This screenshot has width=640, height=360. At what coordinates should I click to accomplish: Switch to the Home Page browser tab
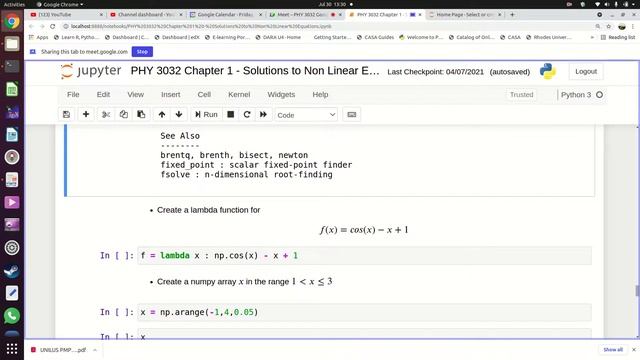coord(464,15)
